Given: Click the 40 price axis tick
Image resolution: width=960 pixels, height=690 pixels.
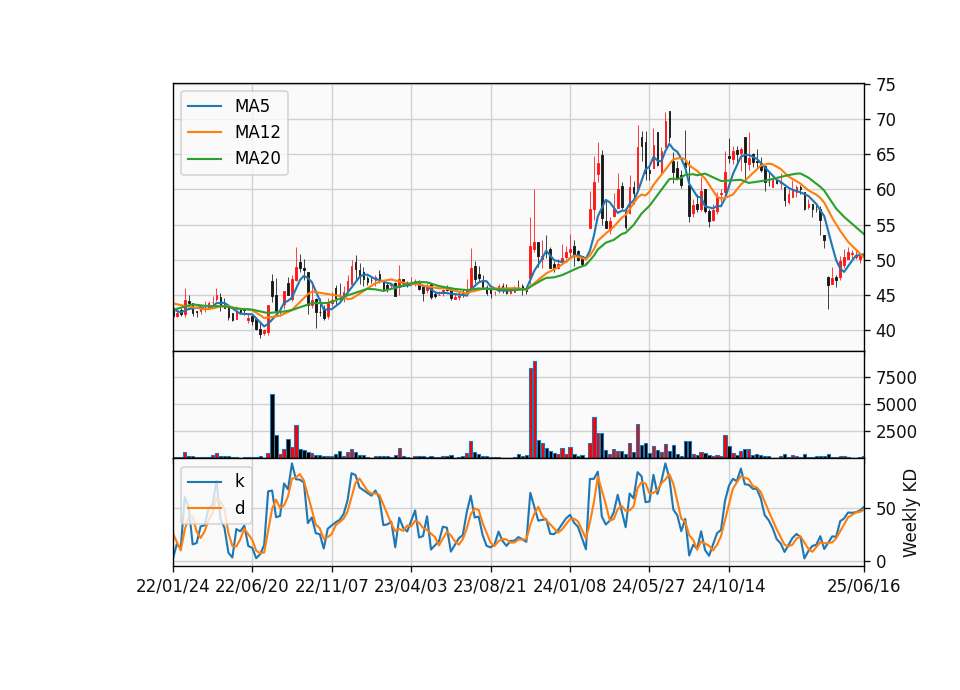Looking at the screenshot, I should [886, 331].
